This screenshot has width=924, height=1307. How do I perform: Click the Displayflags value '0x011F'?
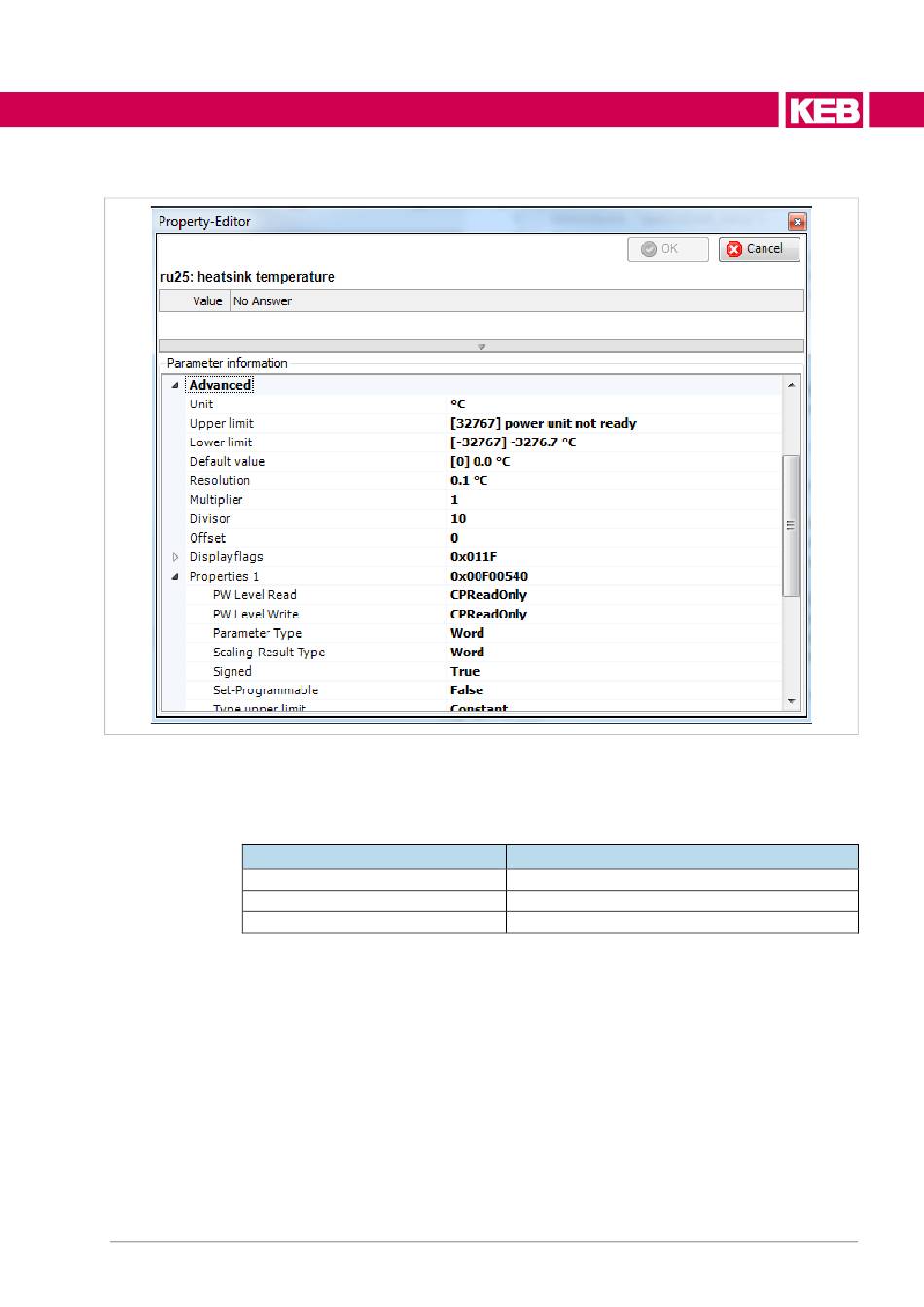[474, 557]
